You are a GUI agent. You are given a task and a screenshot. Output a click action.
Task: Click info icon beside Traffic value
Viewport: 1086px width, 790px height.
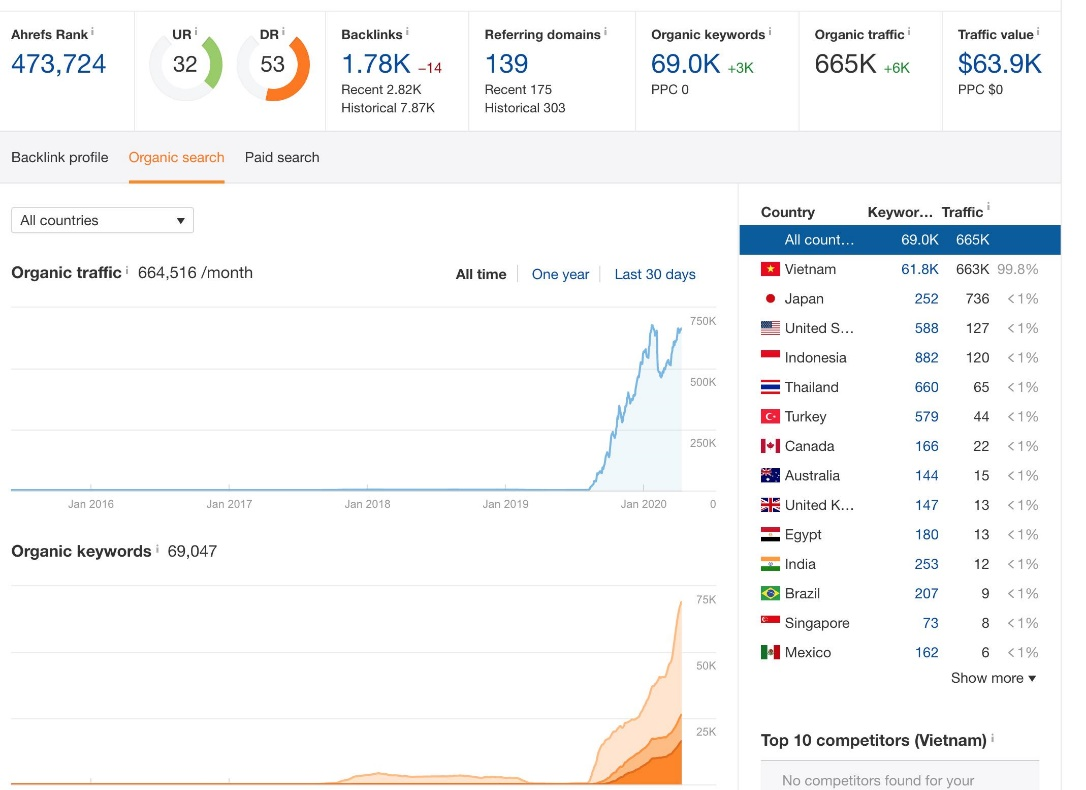tap(1038, 32)
